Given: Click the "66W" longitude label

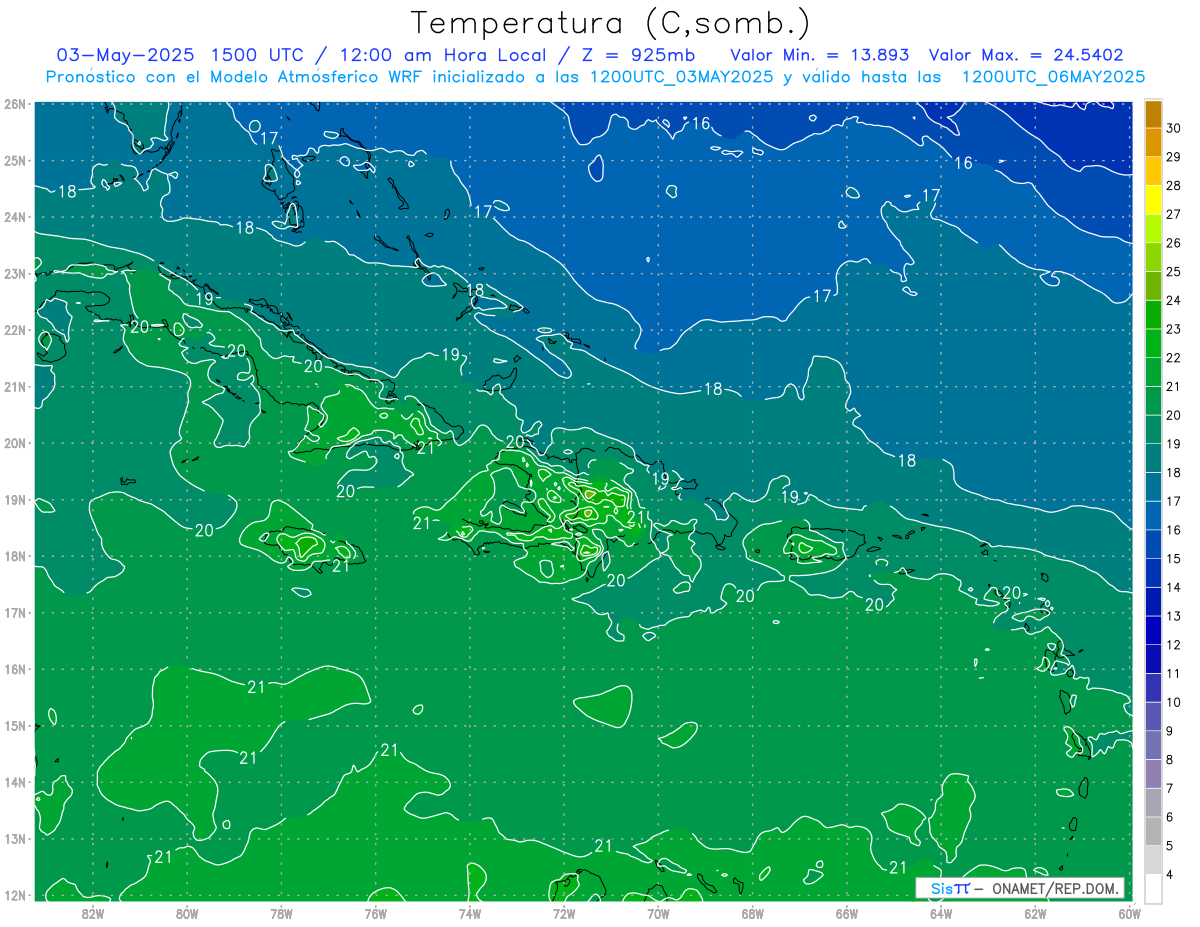Looking at the screenshot, I should pos(847,913).
